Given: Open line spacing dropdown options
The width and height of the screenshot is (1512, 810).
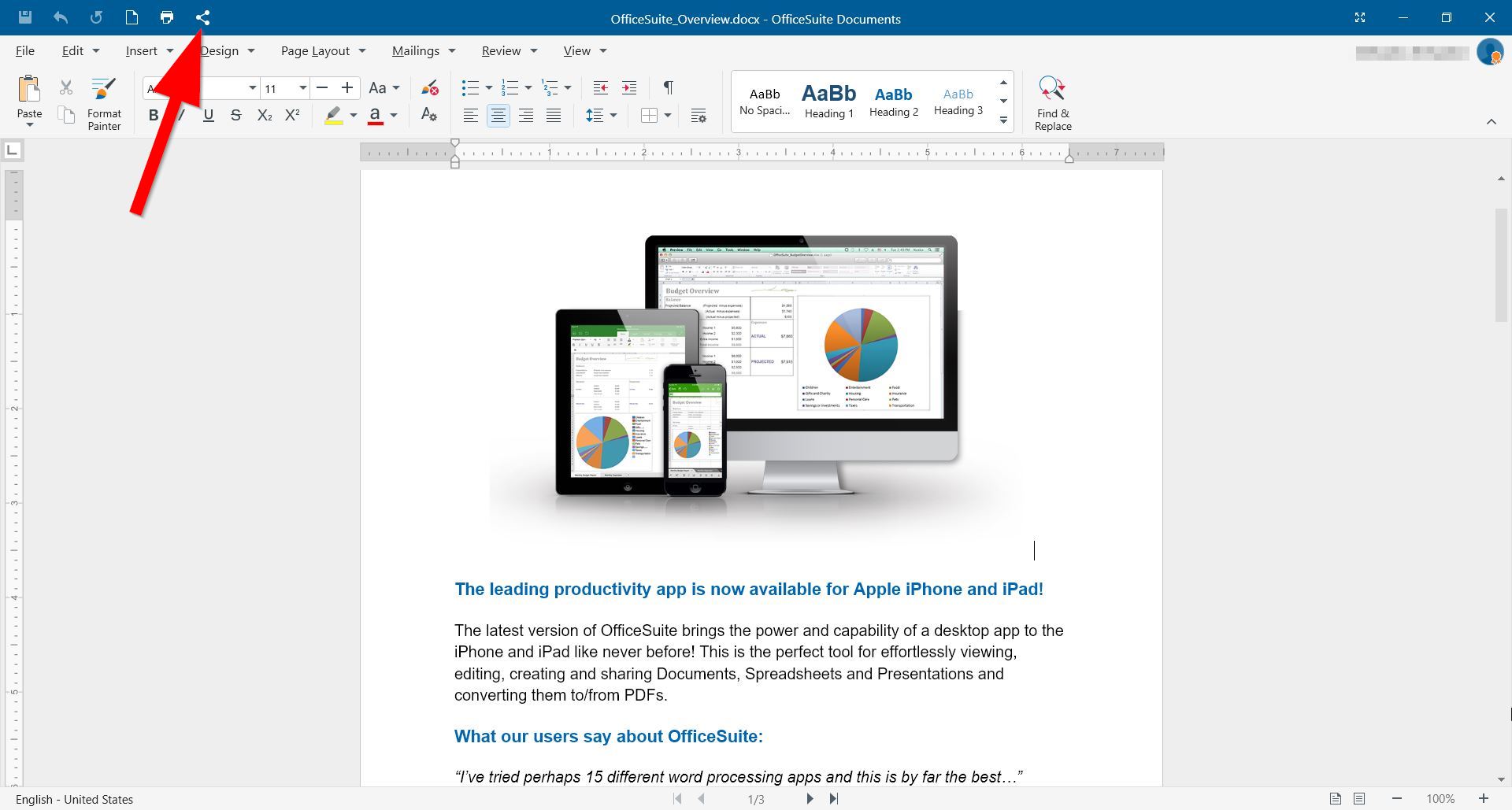Looking at the screenshot, I should (613, 116).
